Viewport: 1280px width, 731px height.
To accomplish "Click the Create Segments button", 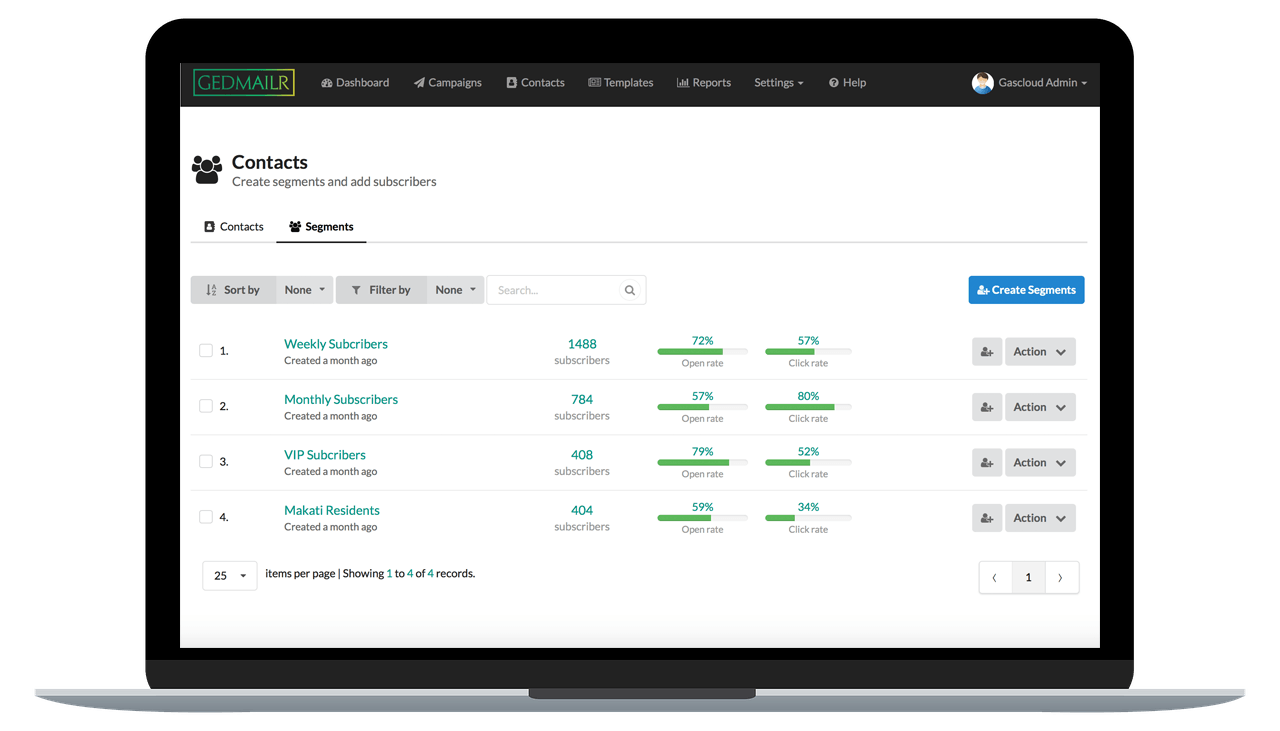I will (x=1026, y=290).
